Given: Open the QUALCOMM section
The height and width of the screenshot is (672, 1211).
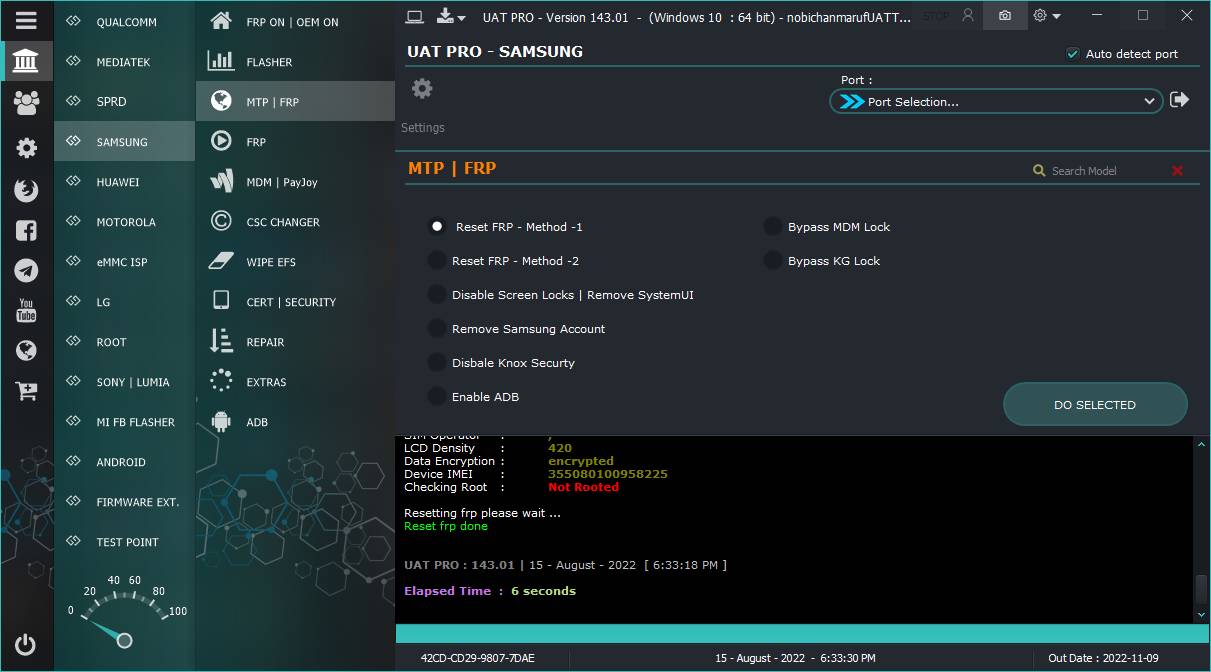Looking at the screenshot, I should tap(125, 22).
